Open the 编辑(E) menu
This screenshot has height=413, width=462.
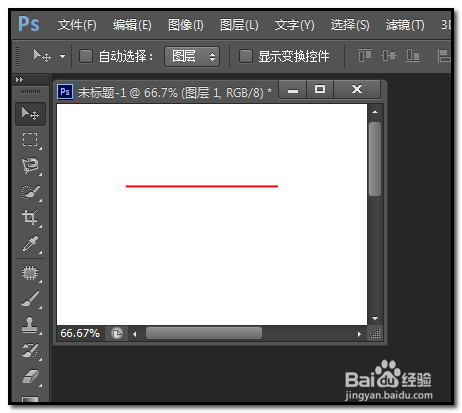pos(132,25)
